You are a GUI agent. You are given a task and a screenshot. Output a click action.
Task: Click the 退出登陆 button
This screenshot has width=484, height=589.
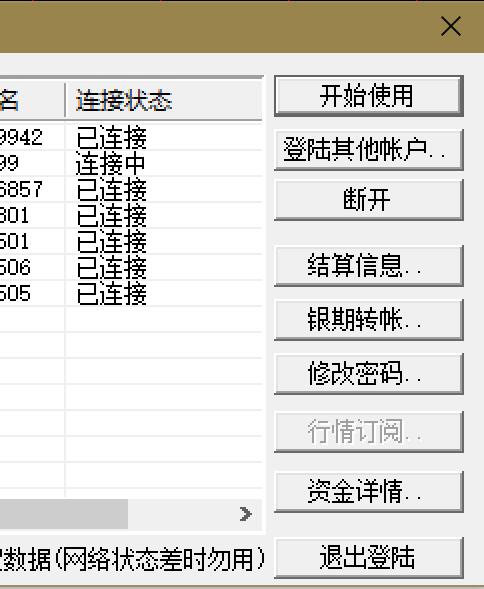click(369, 558)
